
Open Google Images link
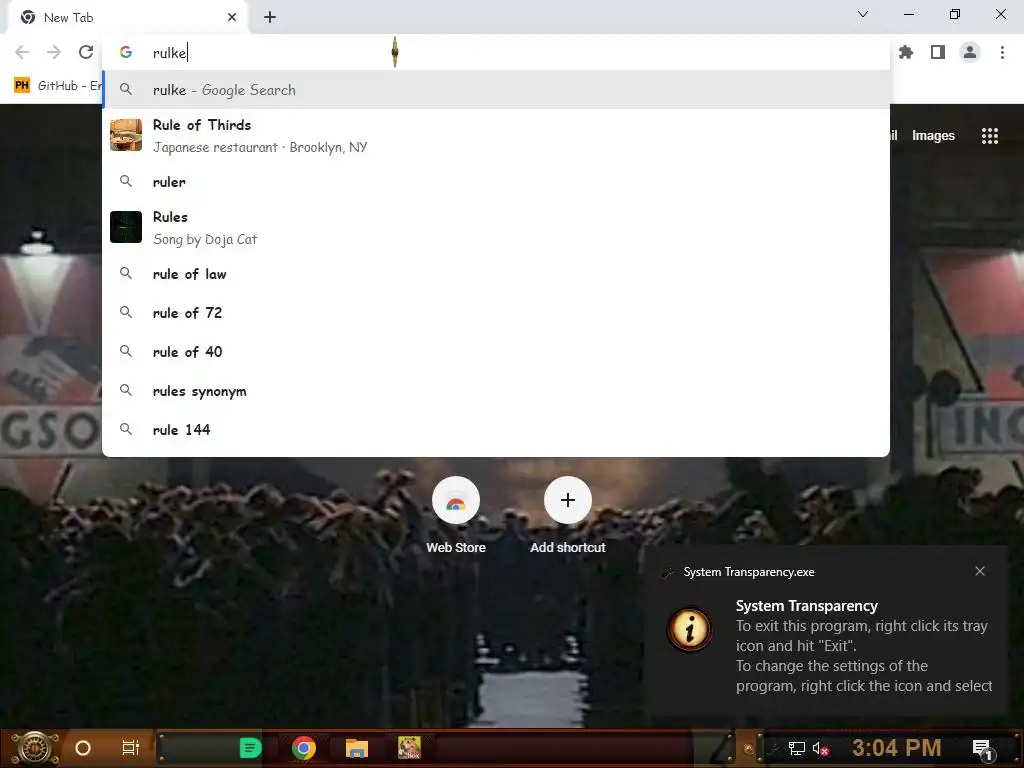[933, 136]
